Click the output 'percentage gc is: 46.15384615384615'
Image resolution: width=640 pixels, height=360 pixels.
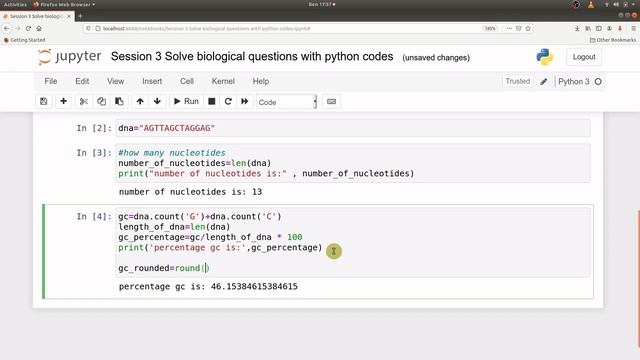tap(208, 287)
